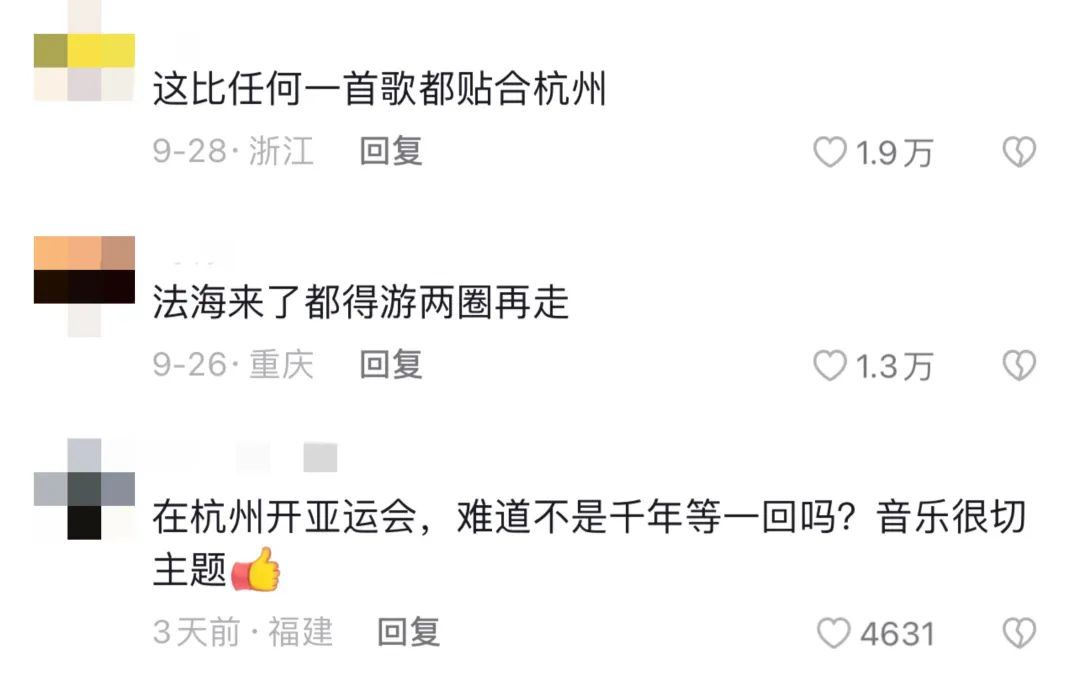The height and width of the screenshot is (676, 1080).
Task: Open the orange and black avatar profile
Action: (84, 286)
